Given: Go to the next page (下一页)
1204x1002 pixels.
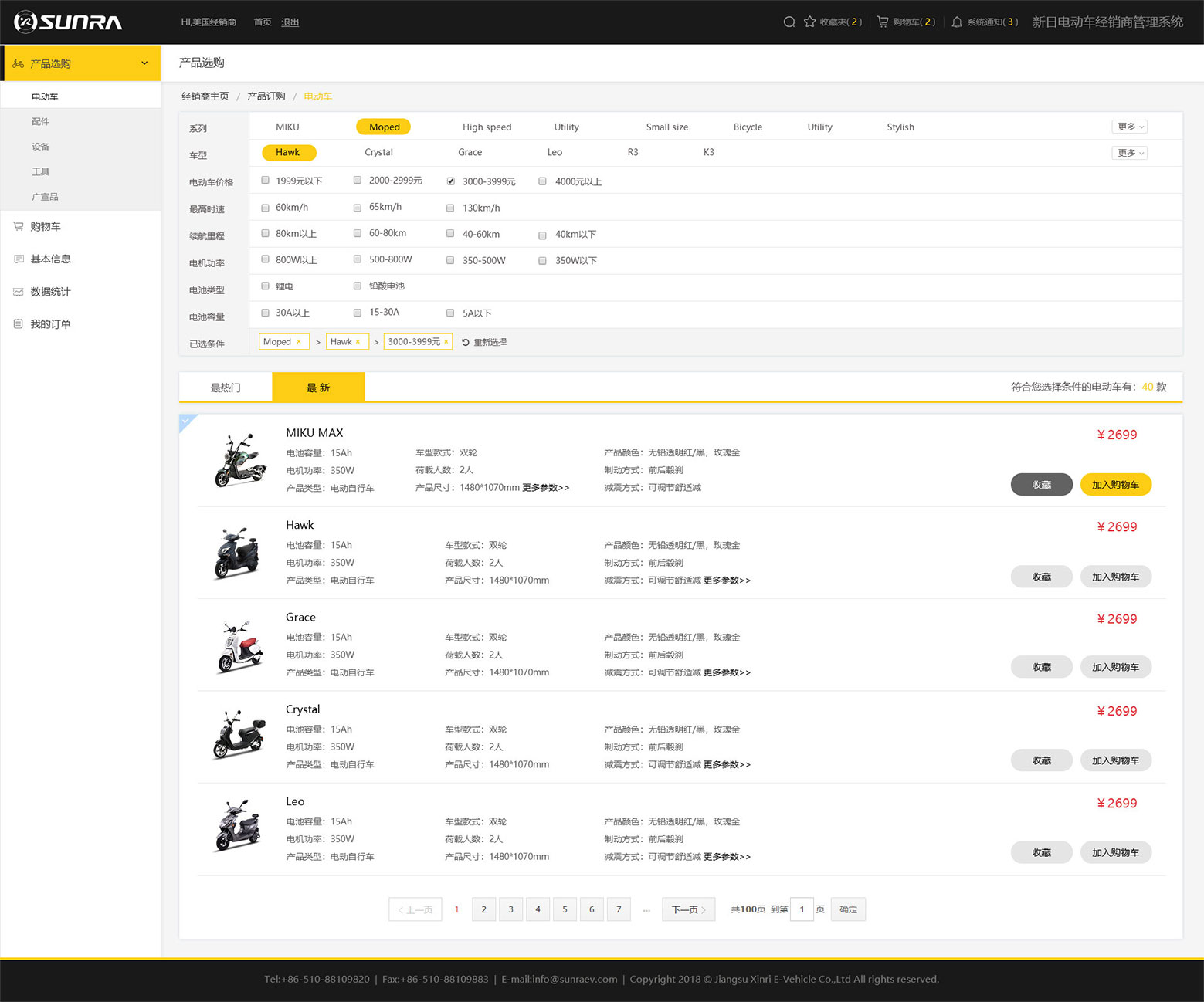Looking at the screenshot, I should [x=688, y=909].
